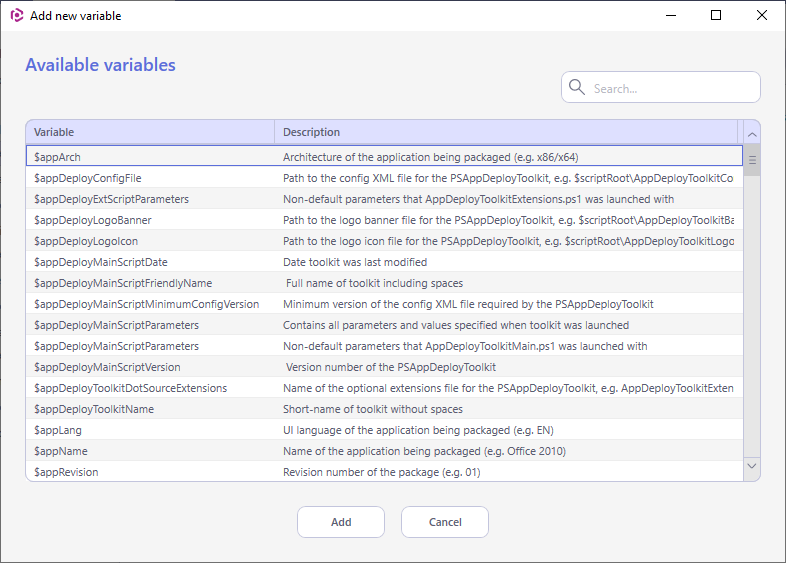Click description 'Revision number of the package'

tap(381, 472)
